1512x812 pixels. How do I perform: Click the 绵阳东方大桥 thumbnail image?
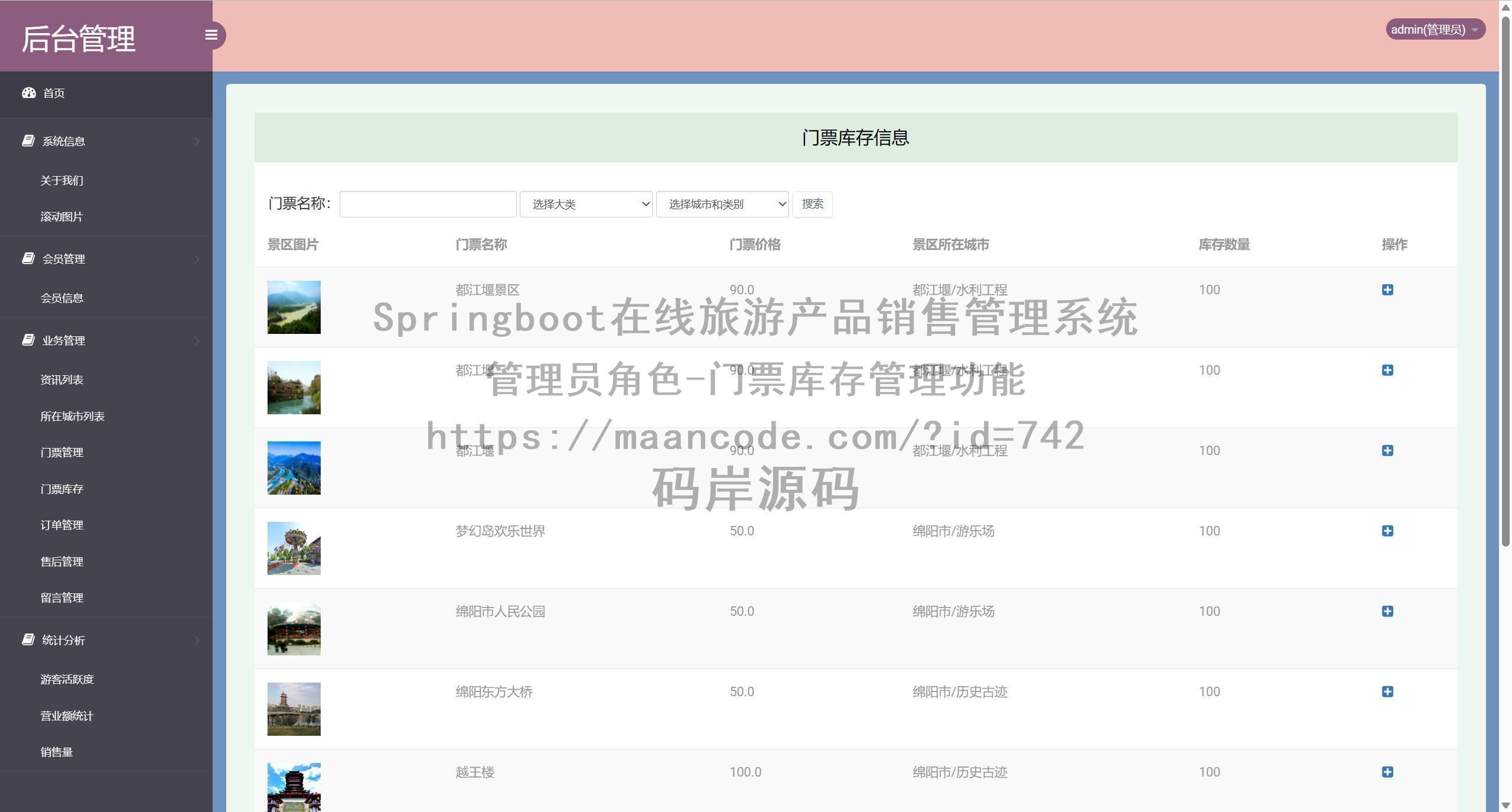point(294,709)
